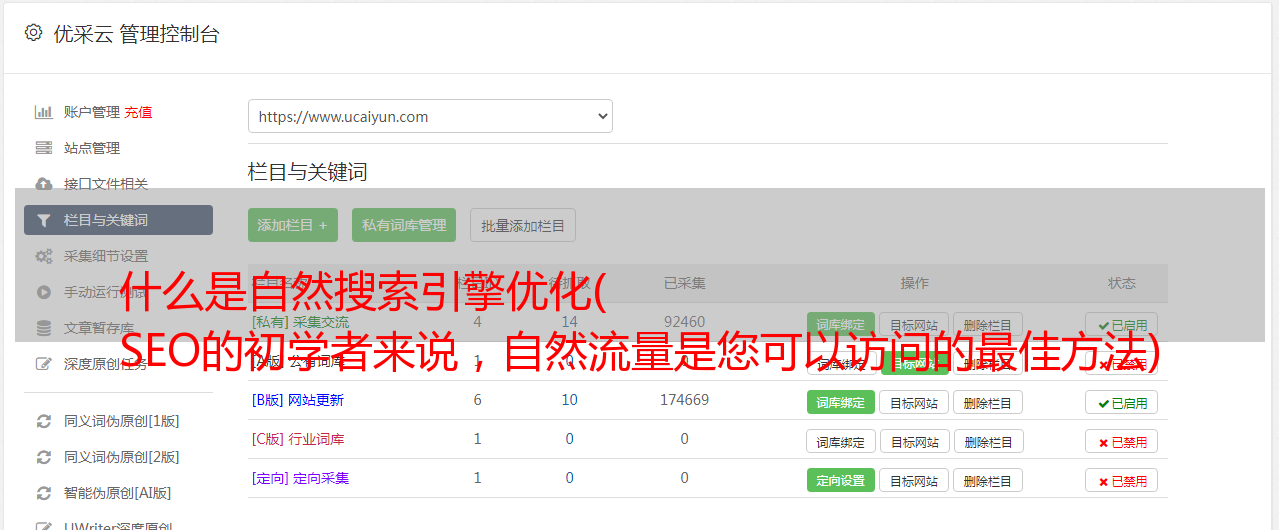
Task: Click 目标网站 in the 定向采集 row
Action: tap(914, 480)
